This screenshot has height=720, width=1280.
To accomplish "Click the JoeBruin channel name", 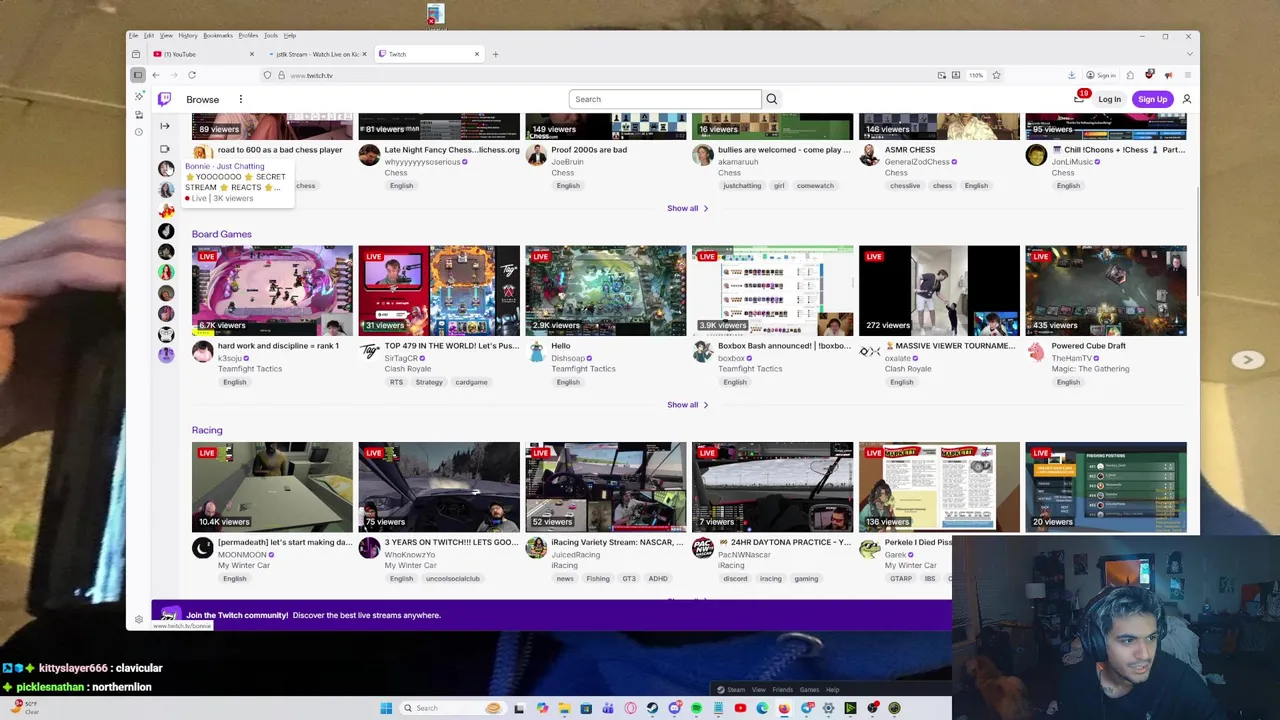I will point(567,162).
